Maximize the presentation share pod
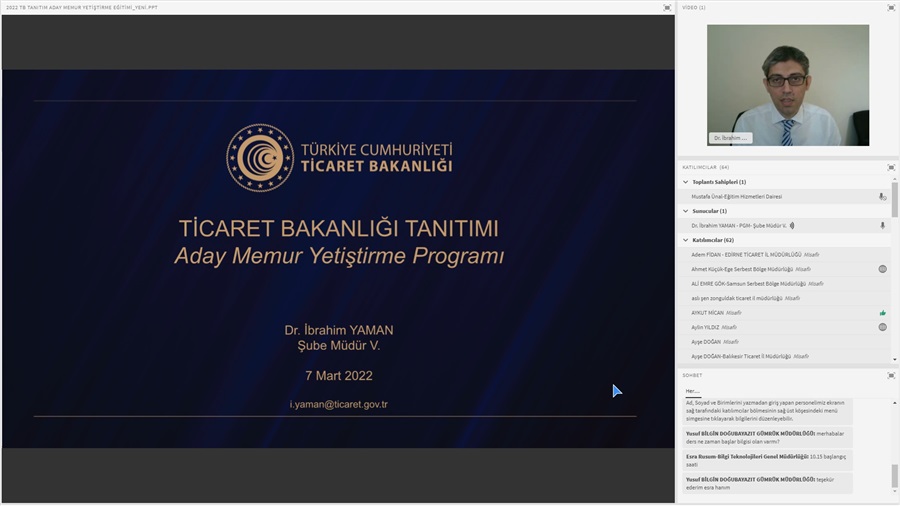The image size is (900, 506). 667,7
